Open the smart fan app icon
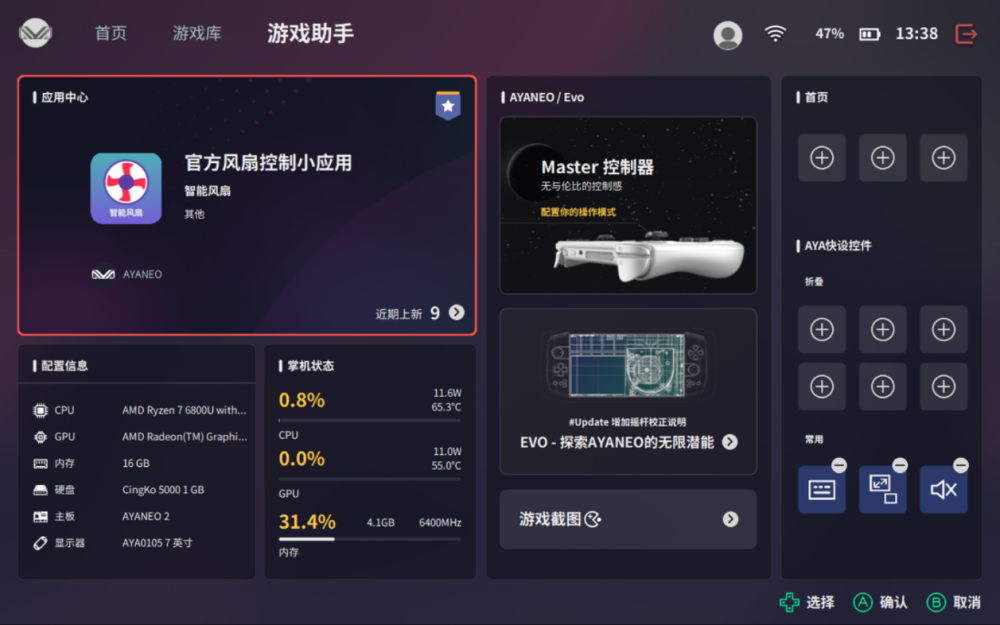This screenshot has height=625, width=1000. 126,188
